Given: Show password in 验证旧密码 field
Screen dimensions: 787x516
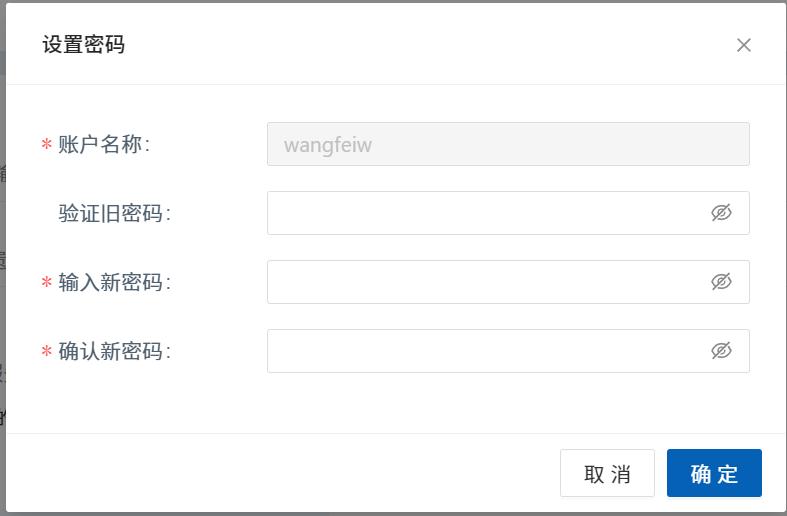Looking at the screenshot, I should (x=721, y=213).
